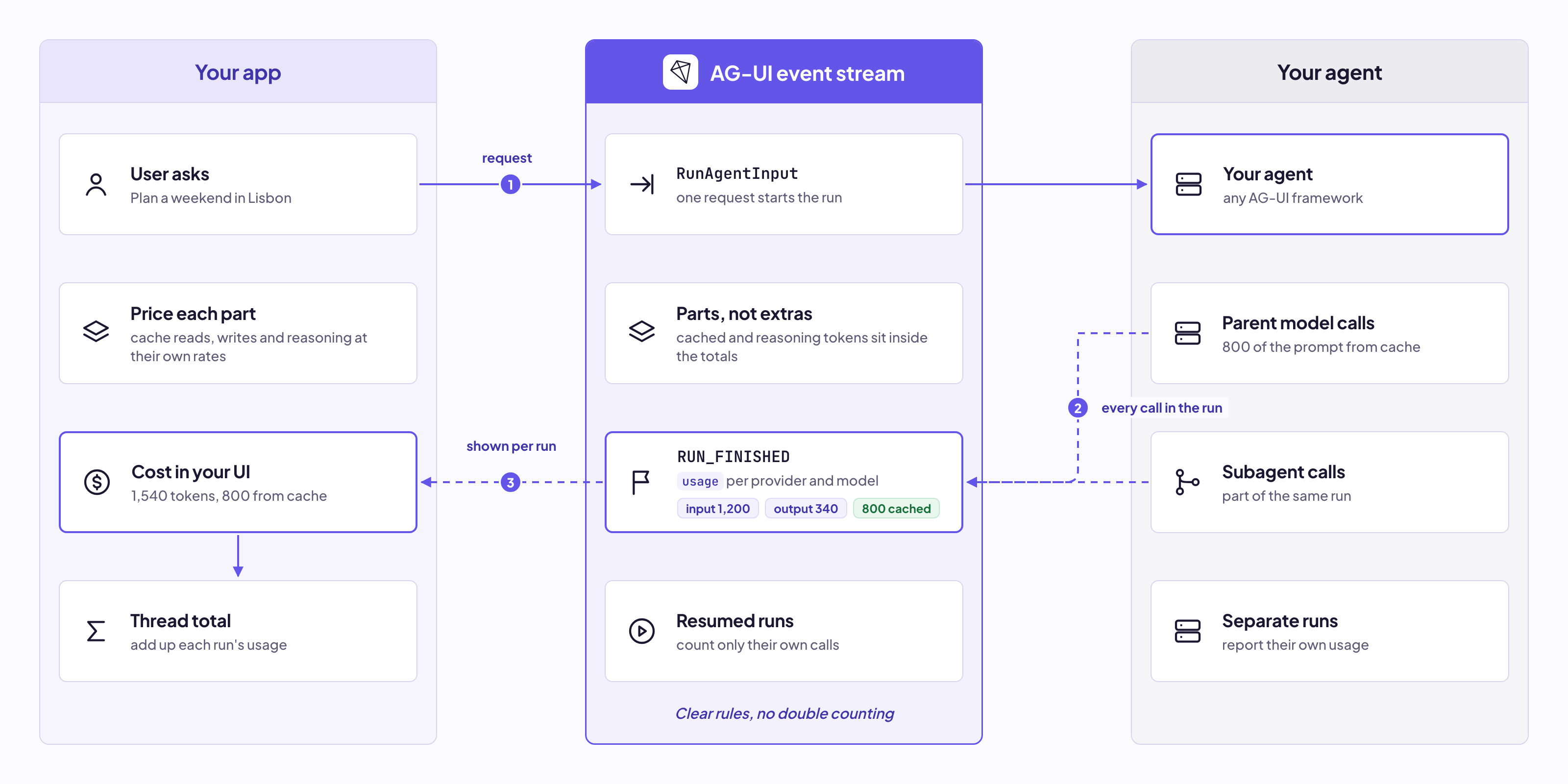Click the "input 1,200" pill
Viewport: 1568px width, 784px height.
click(x=718, y=508)
